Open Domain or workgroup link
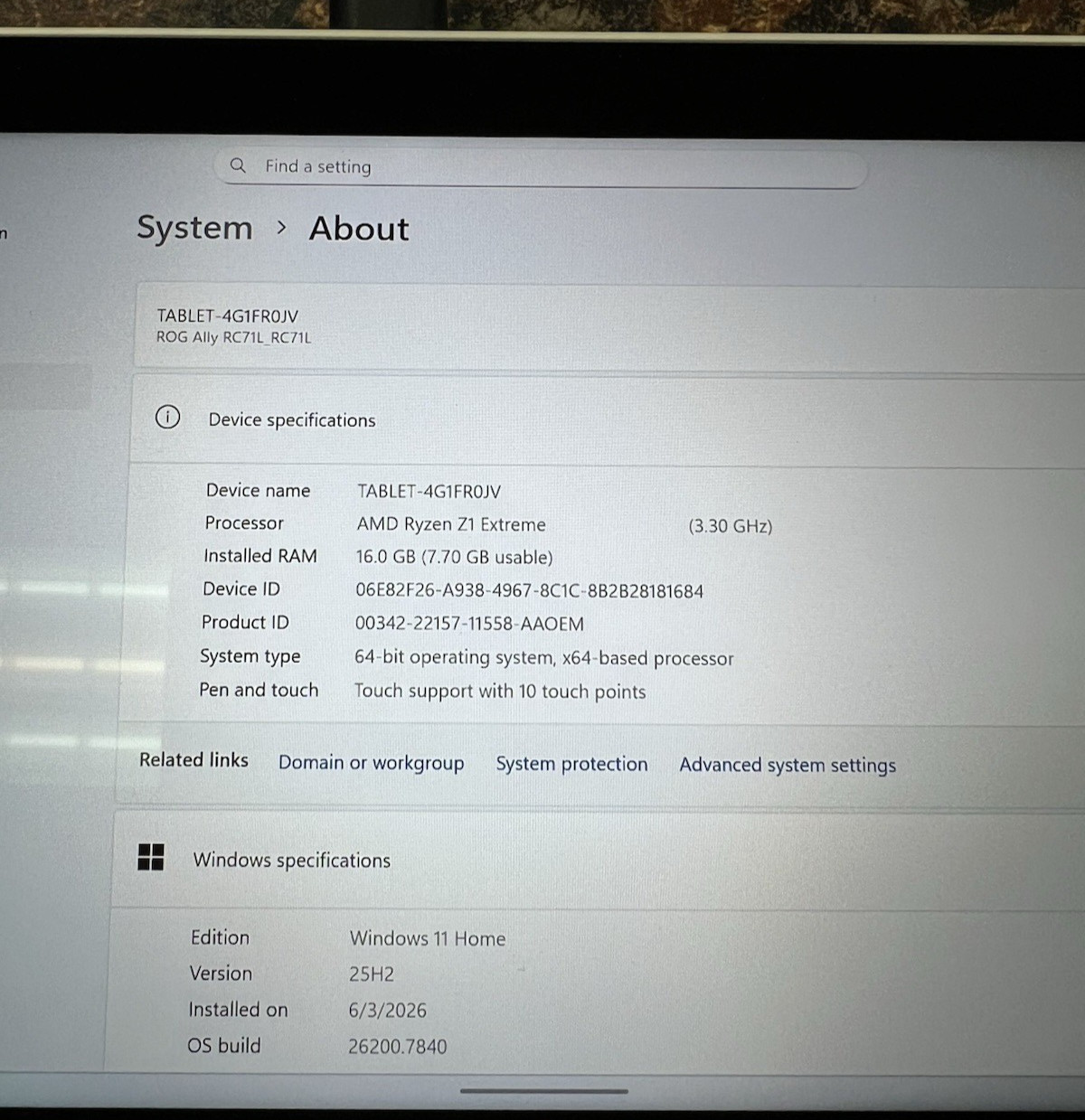Image resolution: width=1085 pixels, height=1120 pixels. (x=371, y=763)
